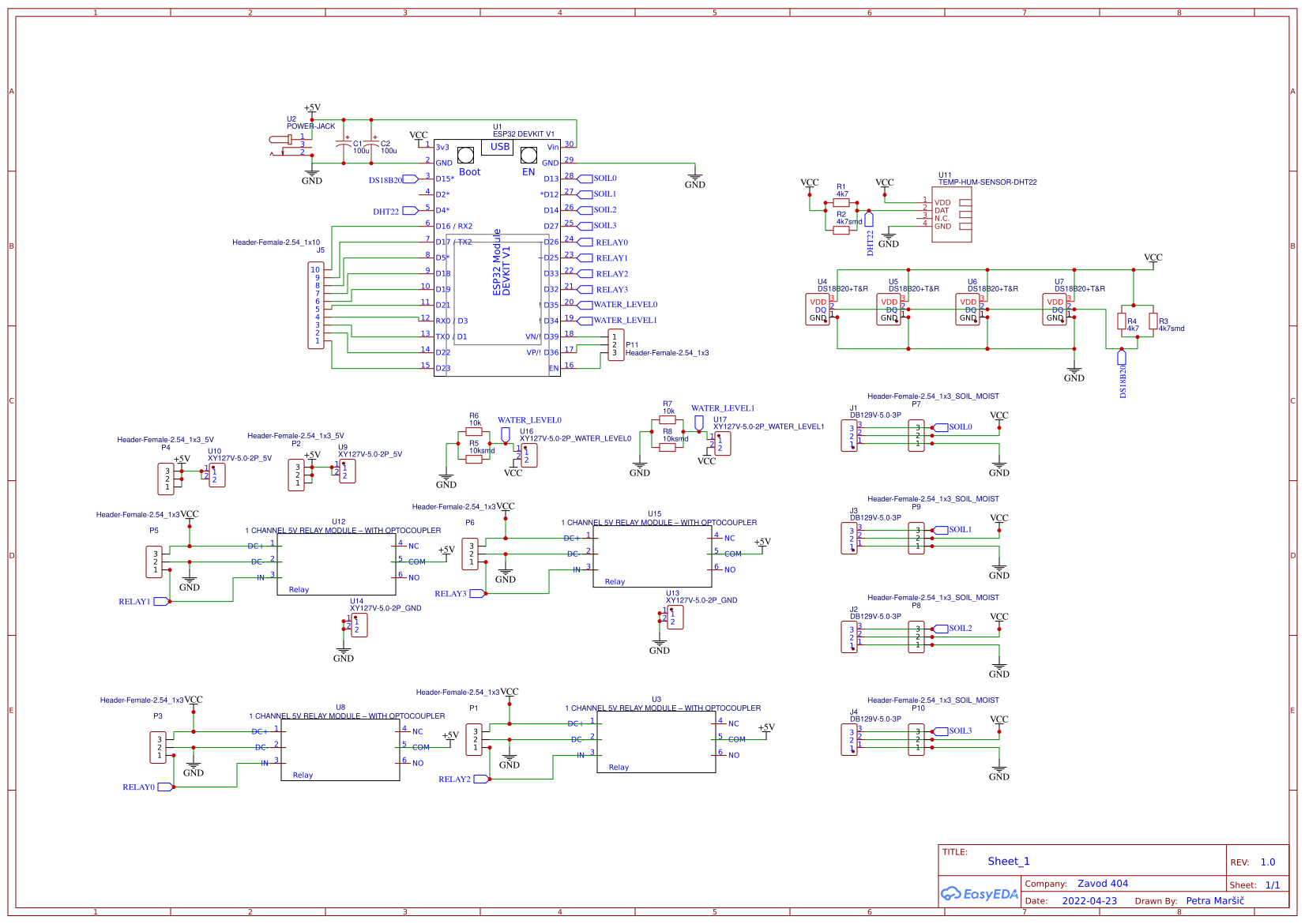Select resistor R1 4k7 symbol
1305x924 pixels.
841,203
